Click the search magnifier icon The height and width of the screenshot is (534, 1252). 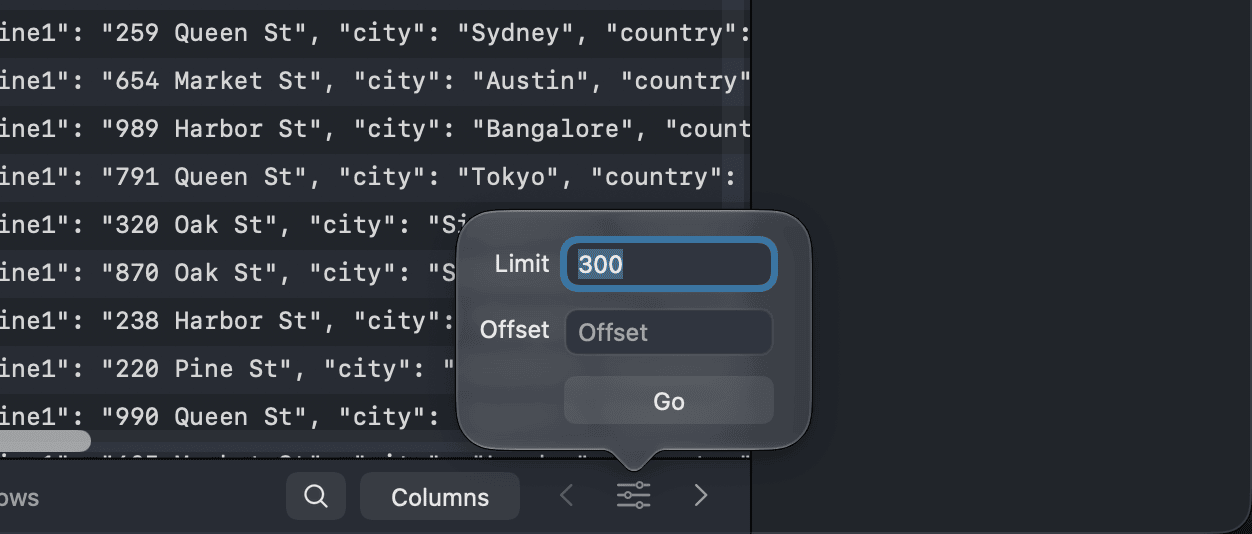tap(316, 496)
